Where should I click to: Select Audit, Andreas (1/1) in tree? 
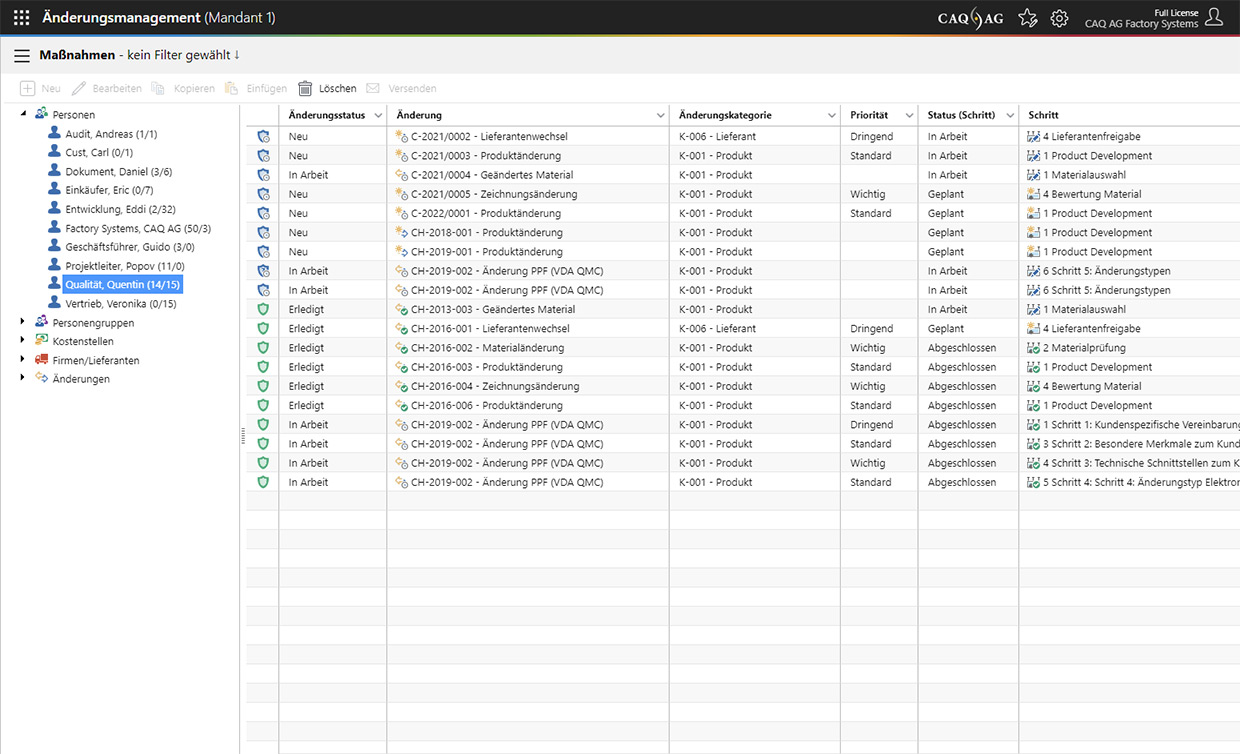click(x=111, y=134)
